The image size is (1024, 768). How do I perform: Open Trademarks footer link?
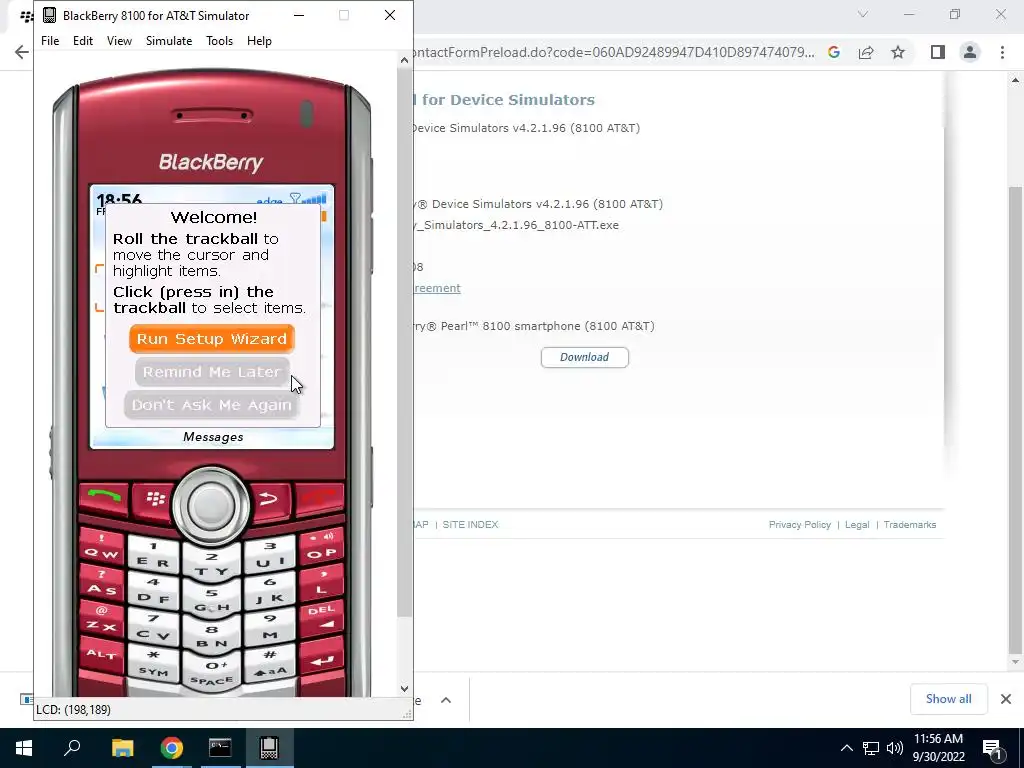[910, 524]
